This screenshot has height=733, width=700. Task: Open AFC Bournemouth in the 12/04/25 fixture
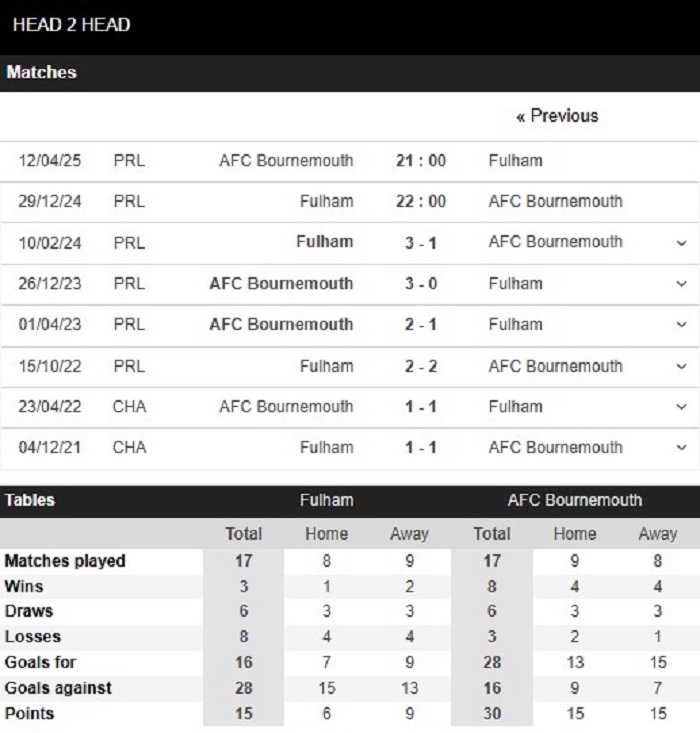click(286, 160)
